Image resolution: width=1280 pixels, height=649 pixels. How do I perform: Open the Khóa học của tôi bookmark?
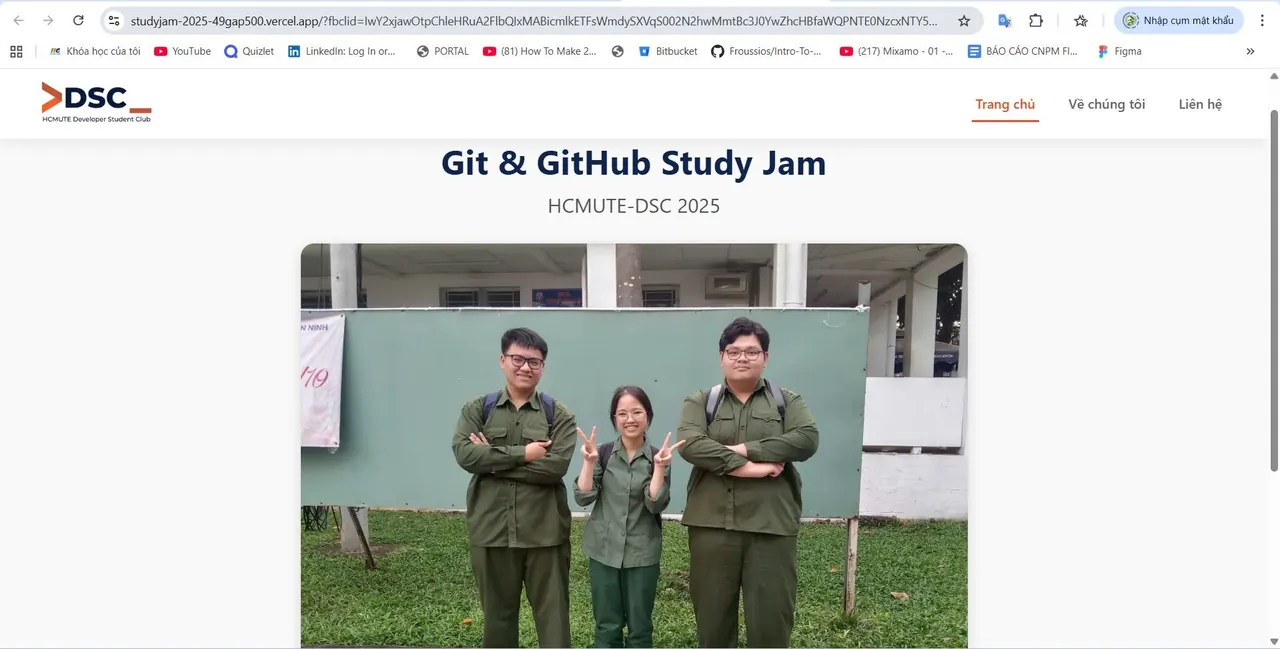95,51
